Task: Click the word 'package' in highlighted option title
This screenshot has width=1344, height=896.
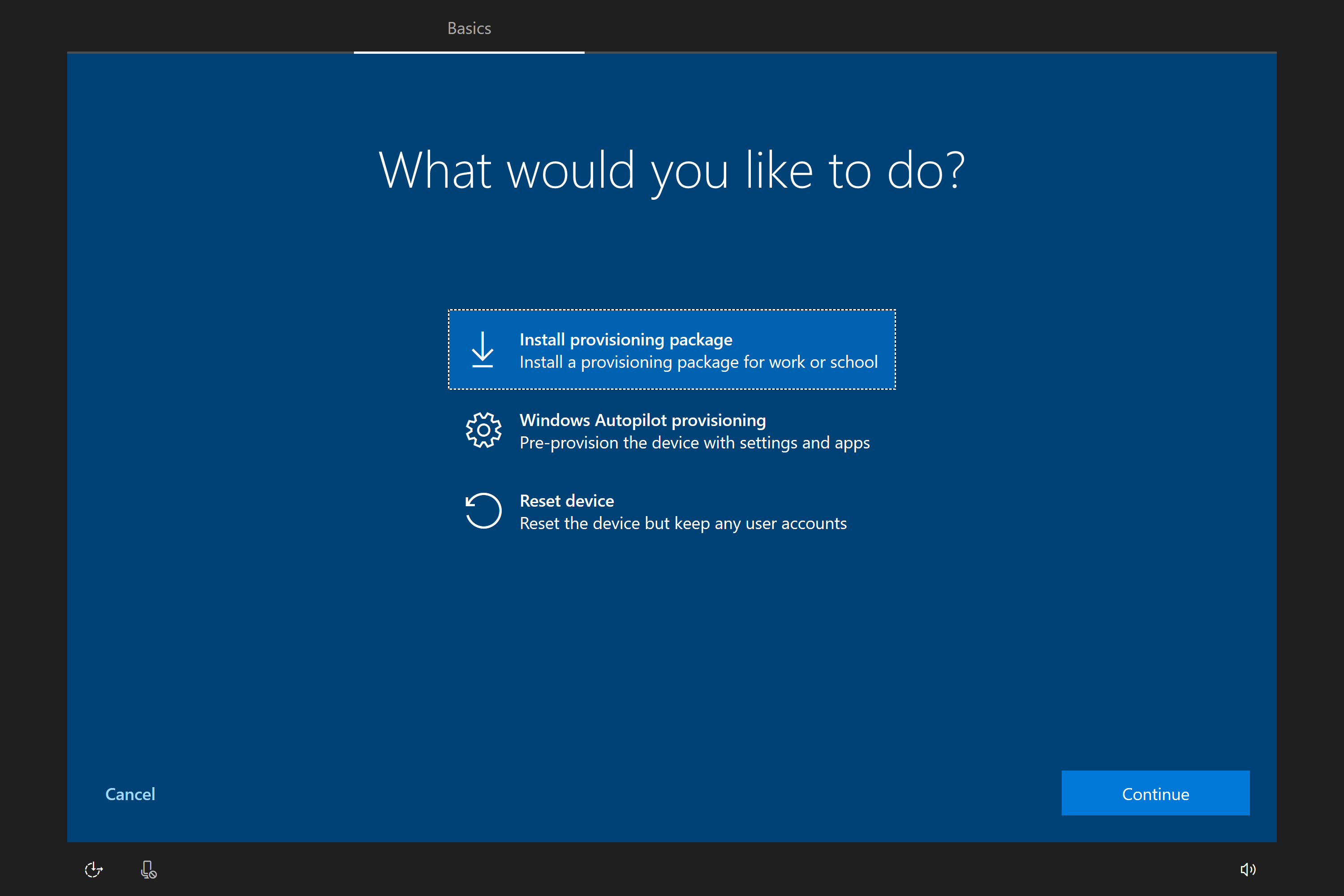Action: click(x=701, y=340)
